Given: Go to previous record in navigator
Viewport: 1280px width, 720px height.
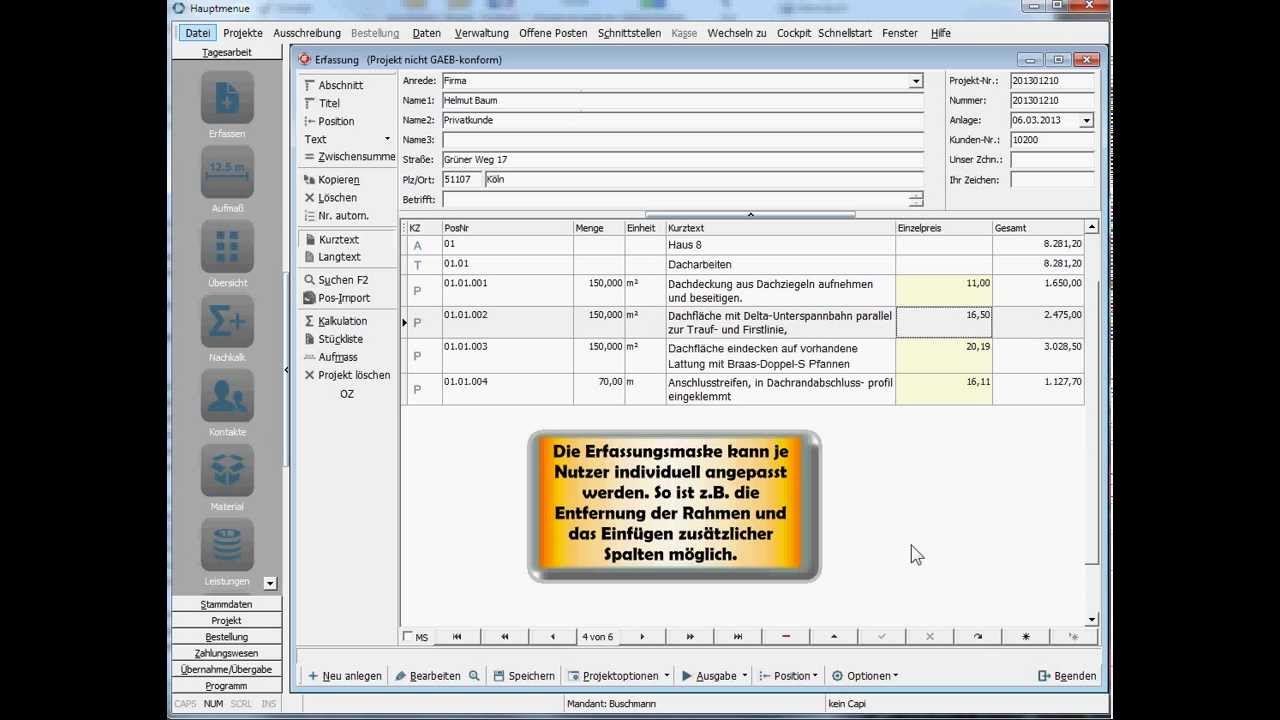Looking at the screenshot, I should point(552,637).
